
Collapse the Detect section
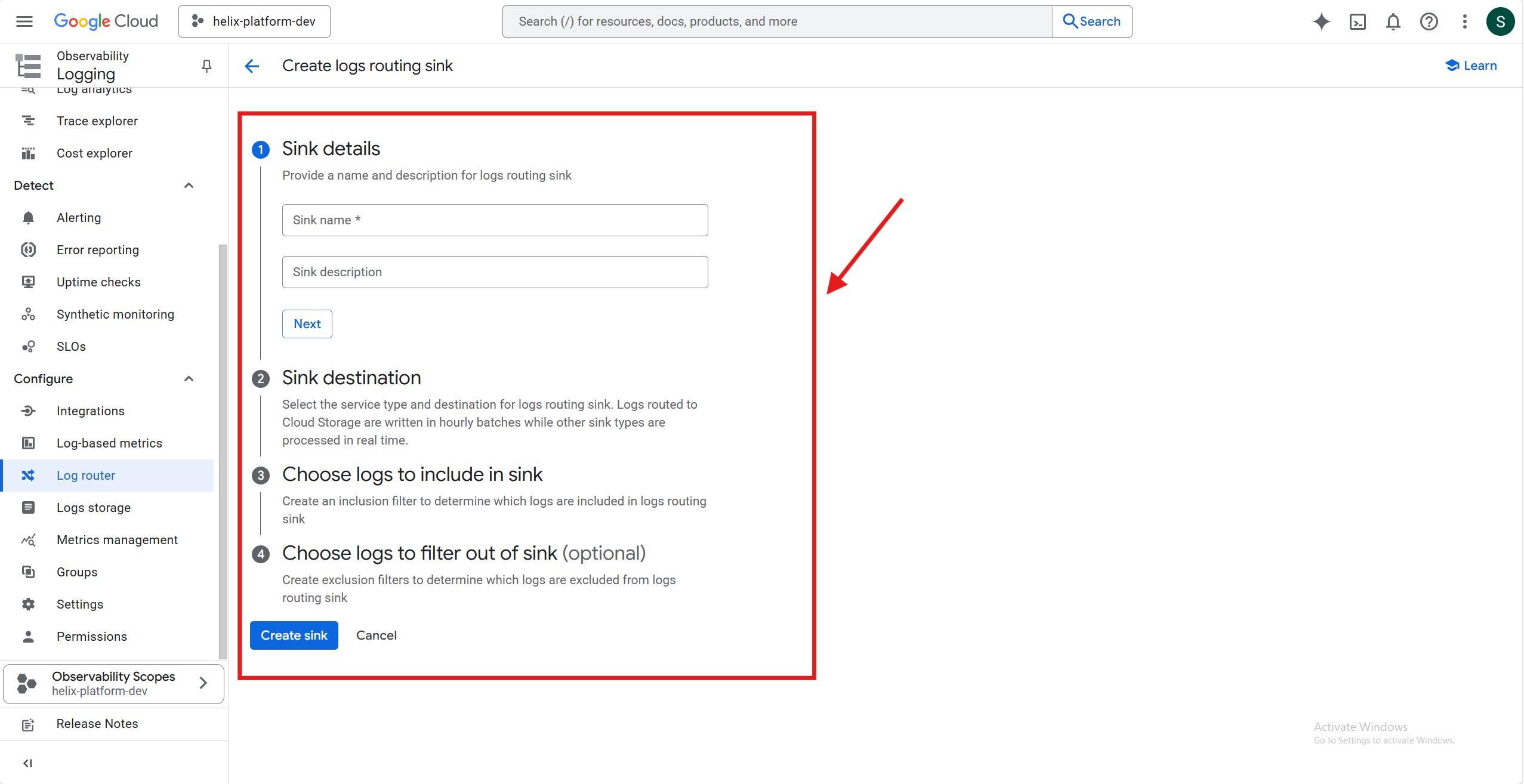click(189, 186)
